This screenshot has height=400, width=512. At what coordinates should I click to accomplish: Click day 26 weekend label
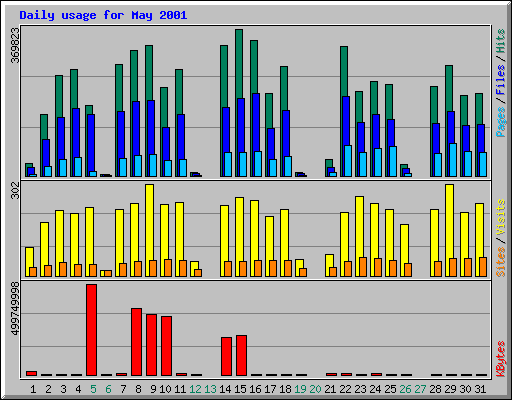click(405, 389)
